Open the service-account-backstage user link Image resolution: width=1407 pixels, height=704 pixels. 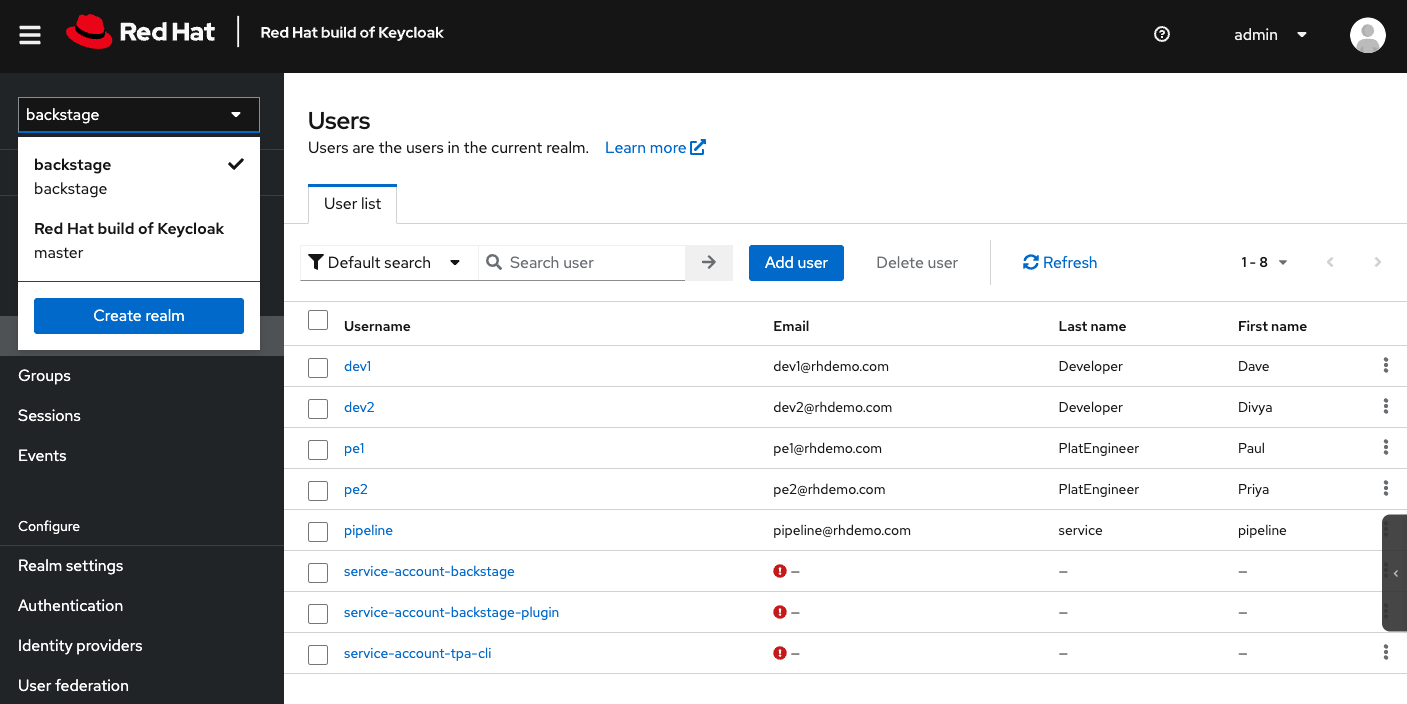429,571
